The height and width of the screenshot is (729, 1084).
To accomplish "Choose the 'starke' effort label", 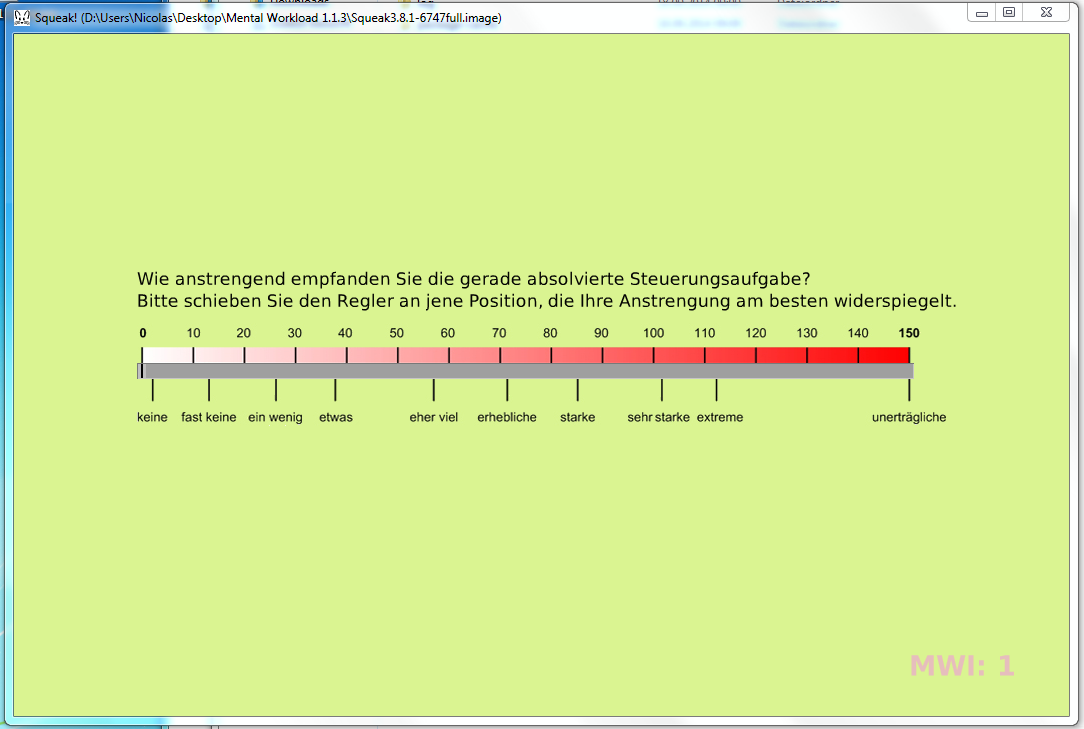I will pos(577,417).
